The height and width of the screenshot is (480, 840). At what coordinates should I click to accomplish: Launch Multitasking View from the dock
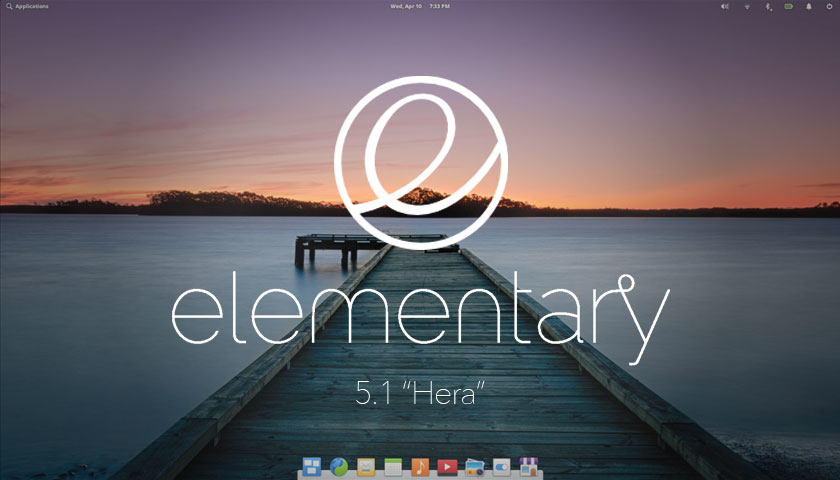click(x=311, y=467)
